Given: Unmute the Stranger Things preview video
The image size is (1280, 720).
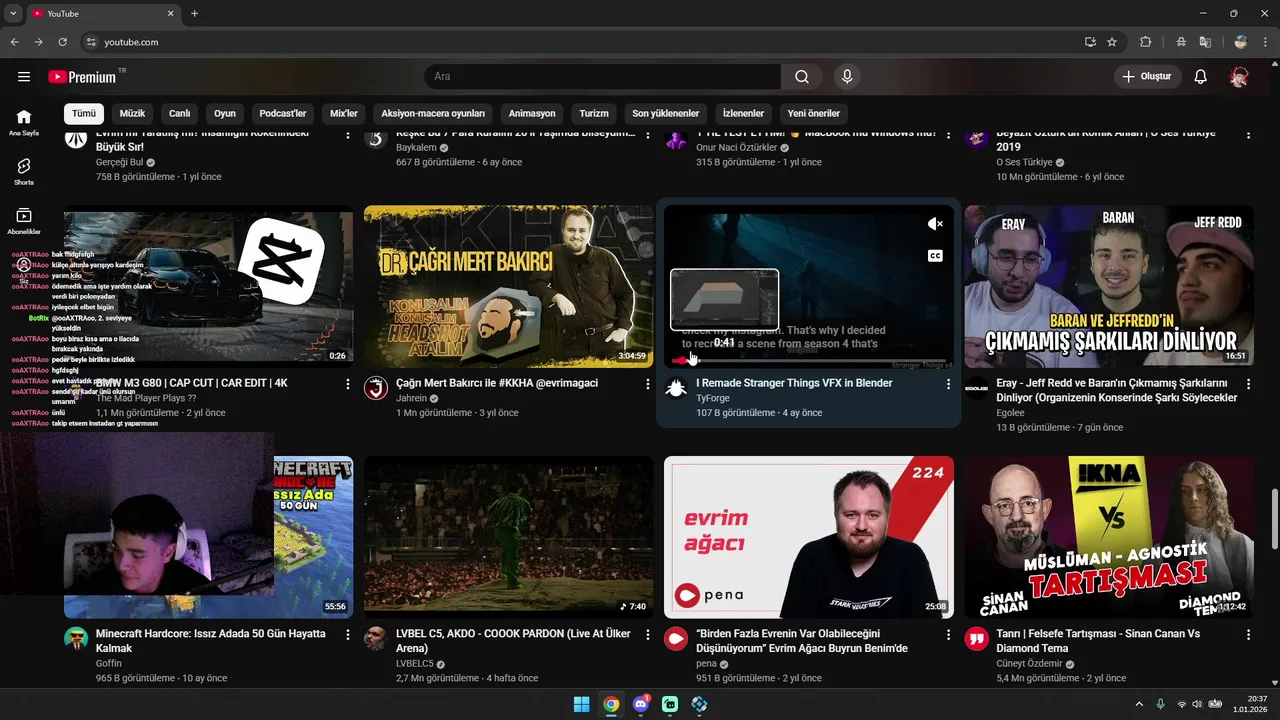Looking at the screenshot, I should tap(935, 224).
